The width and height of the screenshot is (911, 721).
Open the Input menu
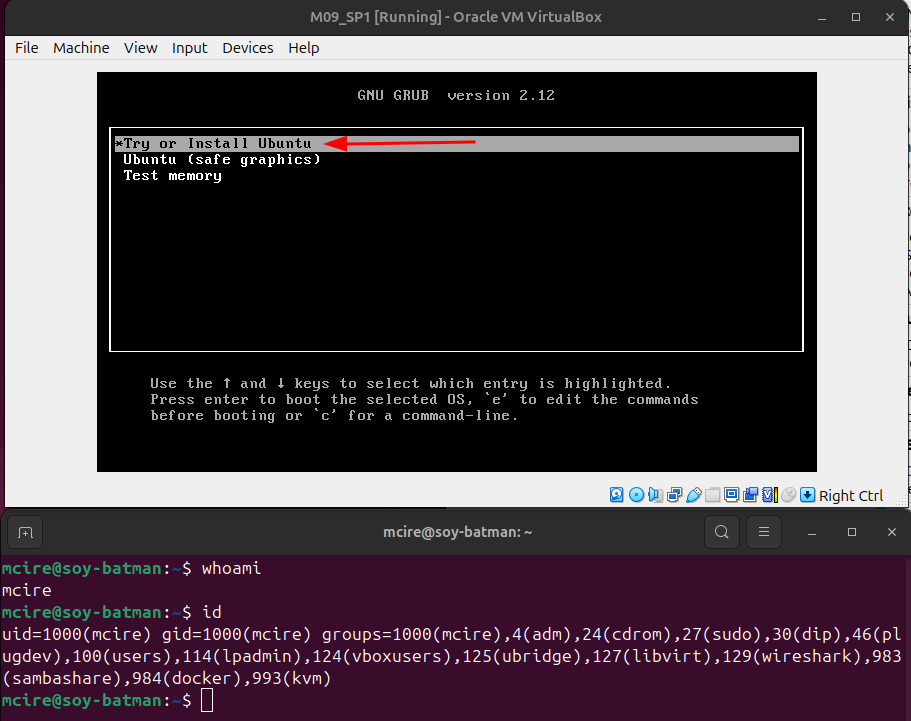point(190,48)
